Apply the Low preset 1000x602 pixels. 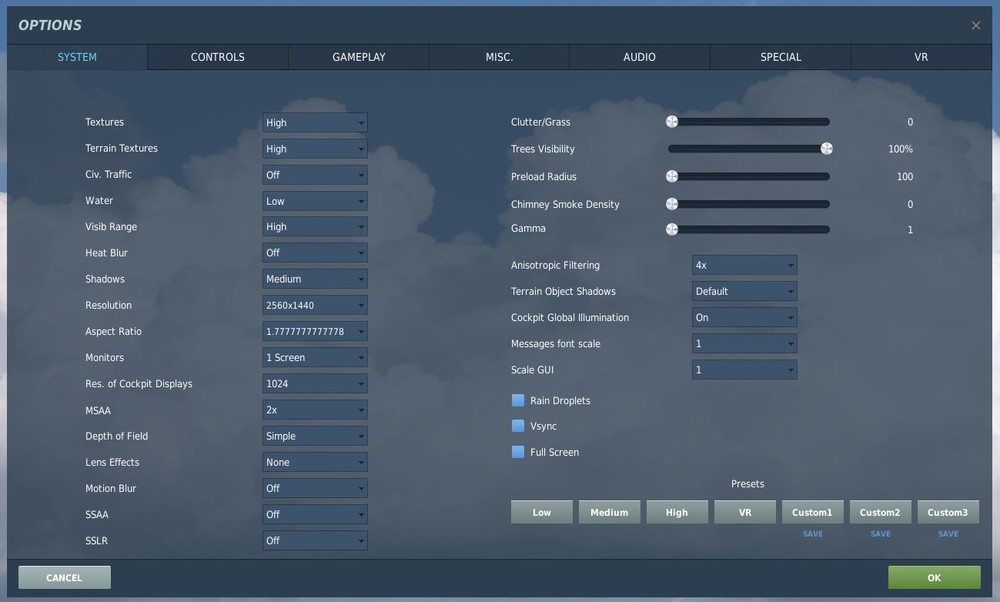[x=541, y=512]
